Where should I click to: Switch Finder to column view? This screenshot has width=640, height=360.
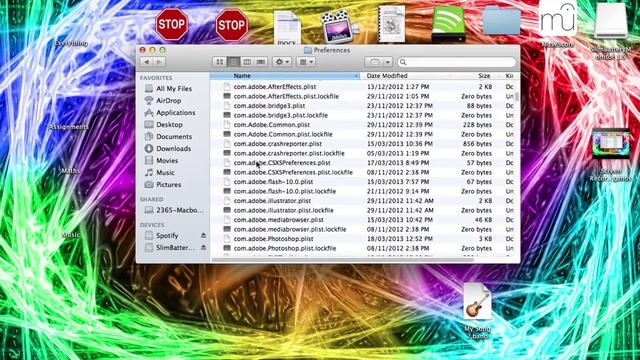pyautogui.click(x=247, y=62)
